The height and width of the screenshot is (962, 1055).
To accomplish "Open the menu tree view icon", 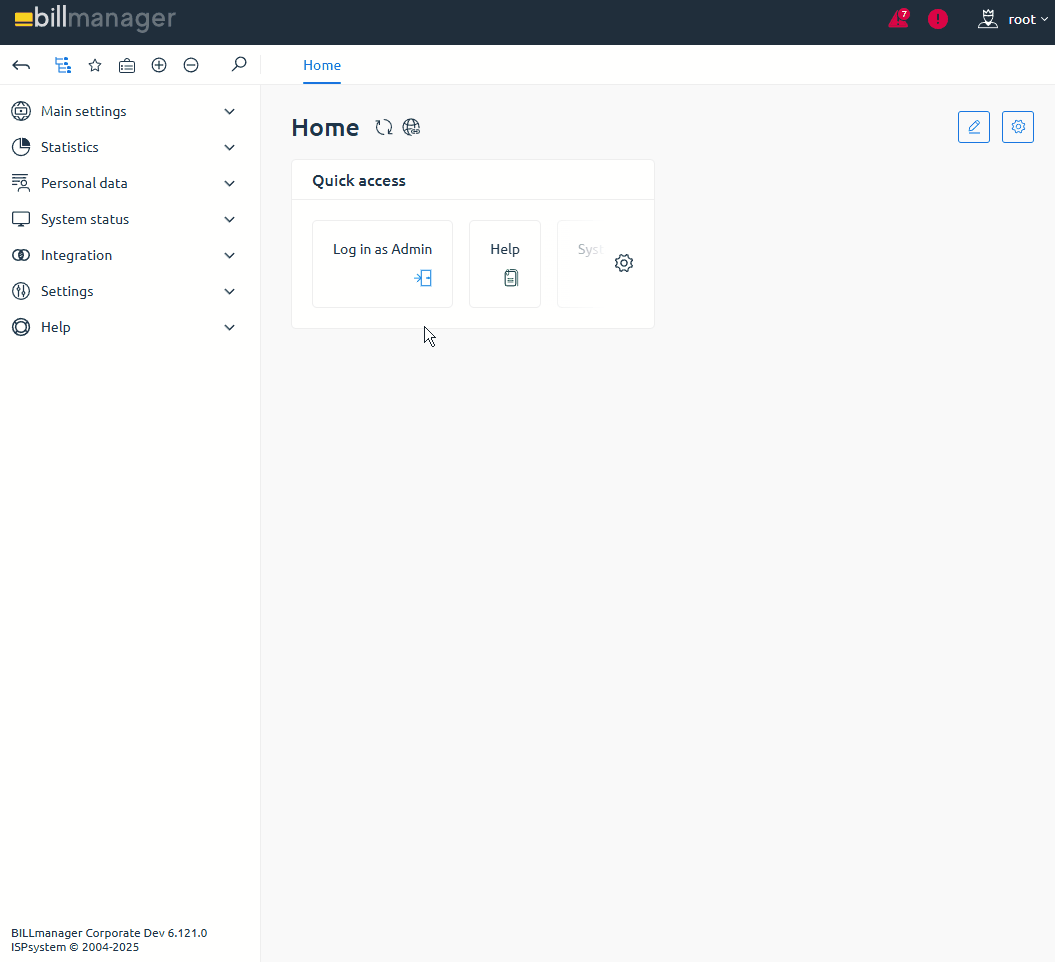I will pos(63,65).
